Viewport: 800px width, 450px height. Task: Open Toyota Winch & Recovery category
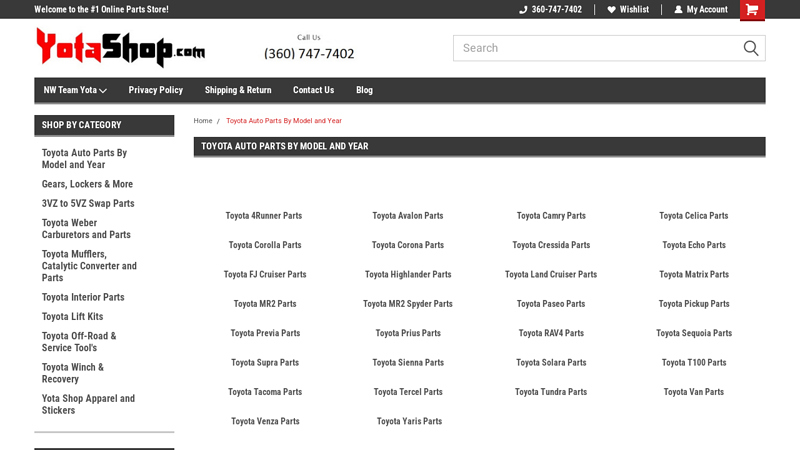(72, 373)
